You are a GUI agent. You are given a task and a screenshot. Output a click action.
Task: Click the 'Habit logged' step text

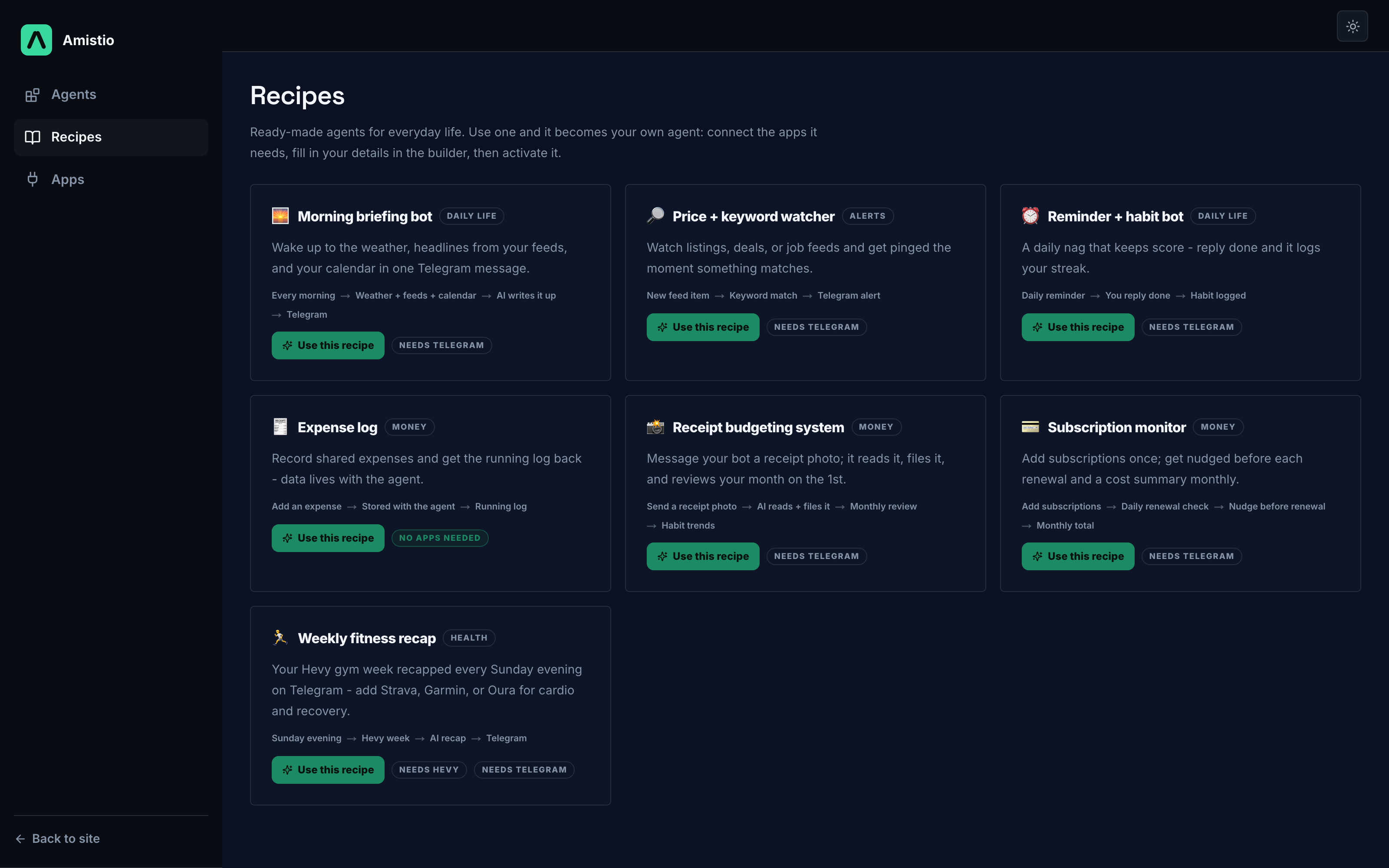point(1218,296)
